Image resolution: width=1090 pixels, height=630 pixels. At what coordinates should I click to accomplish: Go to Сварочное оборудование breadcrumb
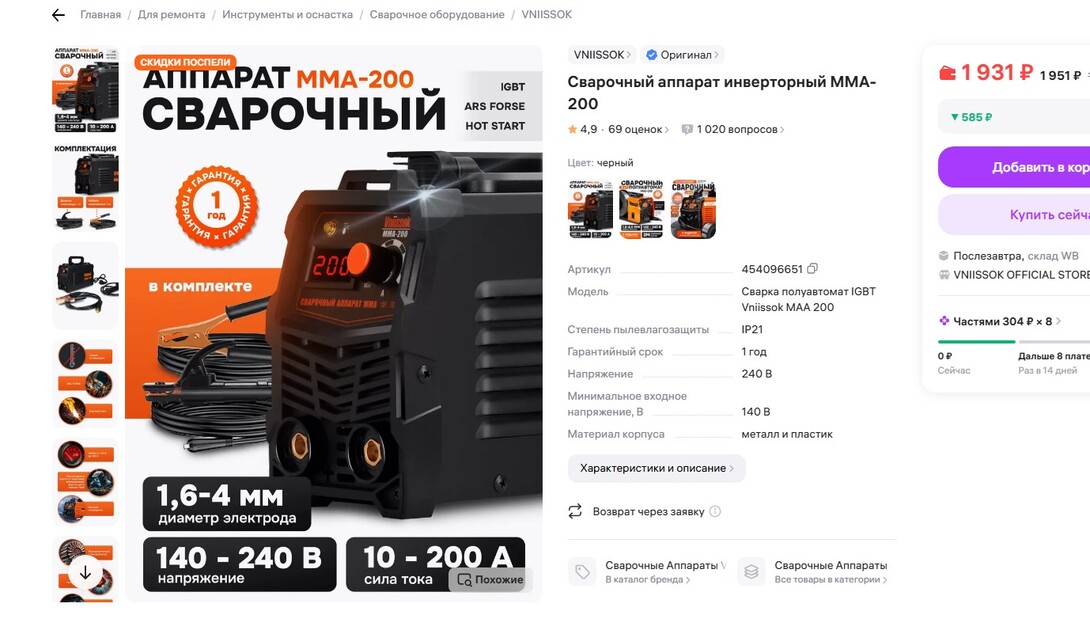click(x=437, y=15)
